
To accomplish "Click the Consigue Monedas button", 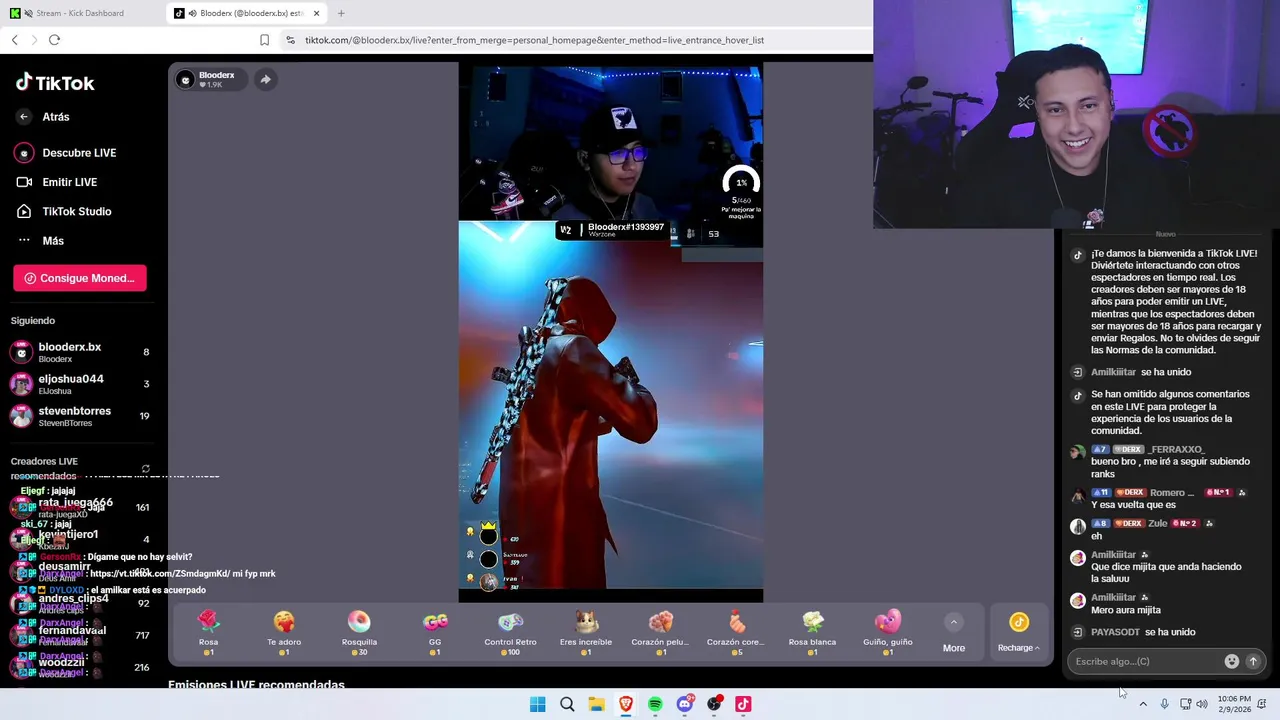I will [x=80, y=278].
